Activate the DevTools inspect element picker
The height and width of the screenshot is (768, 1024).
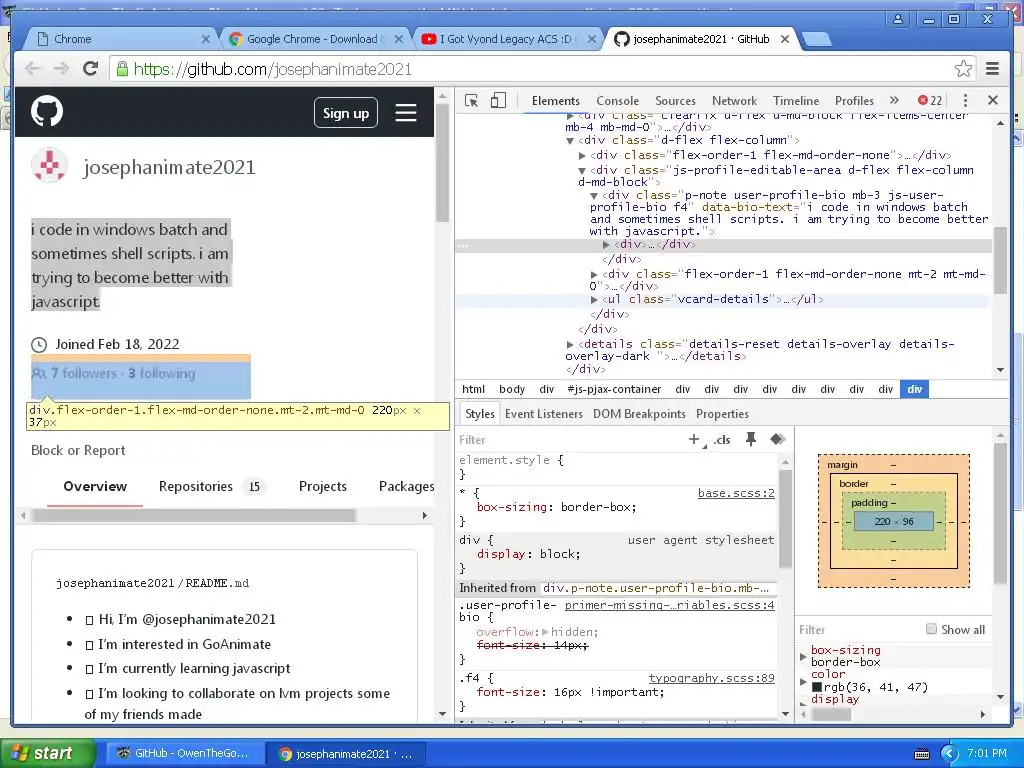tap(472, 101)
